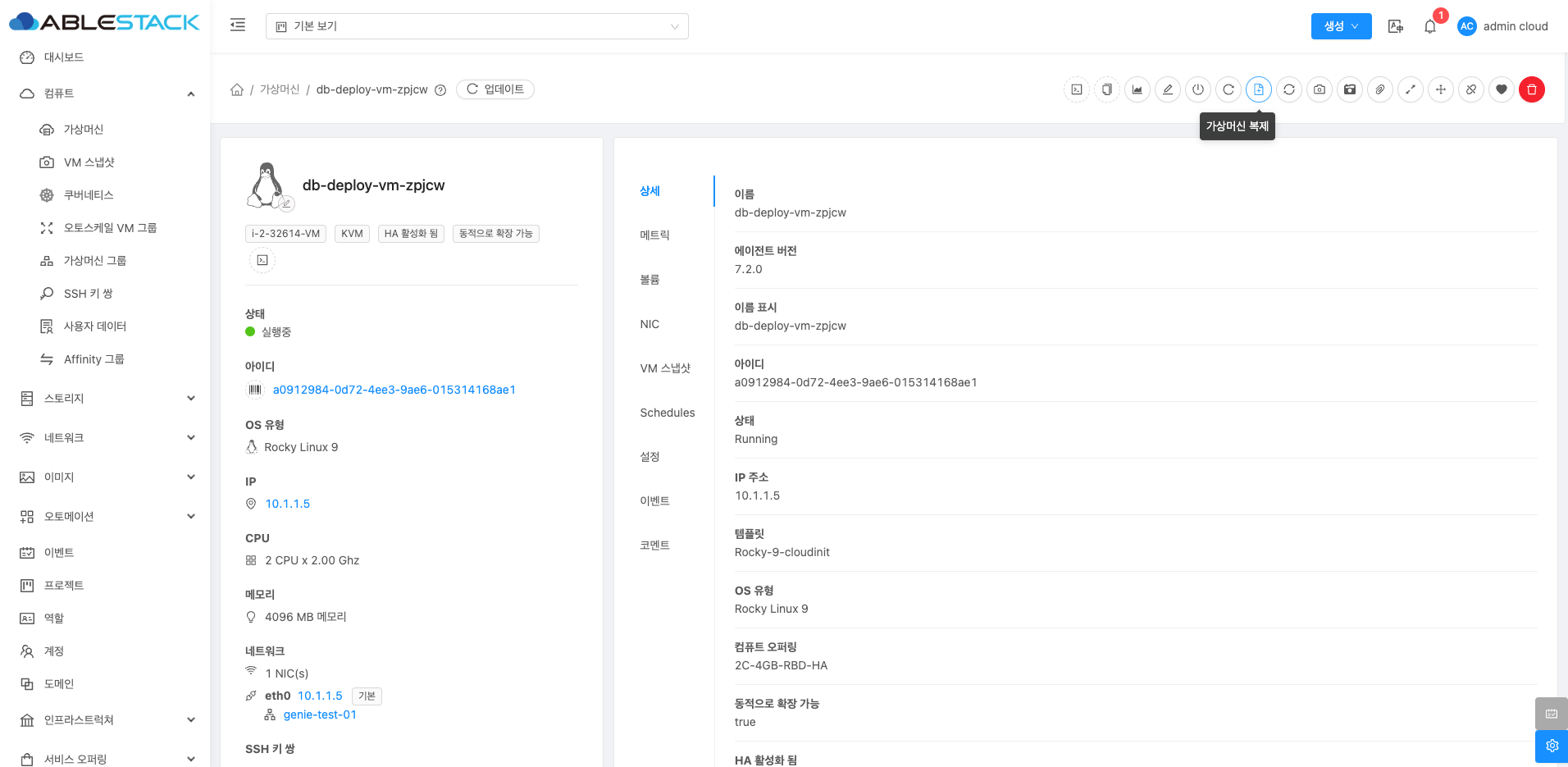The height and width of the screenshot is (767, 1568).
Task: Toggle the sidebar collapse menu icon
Action: click(238, 25)
